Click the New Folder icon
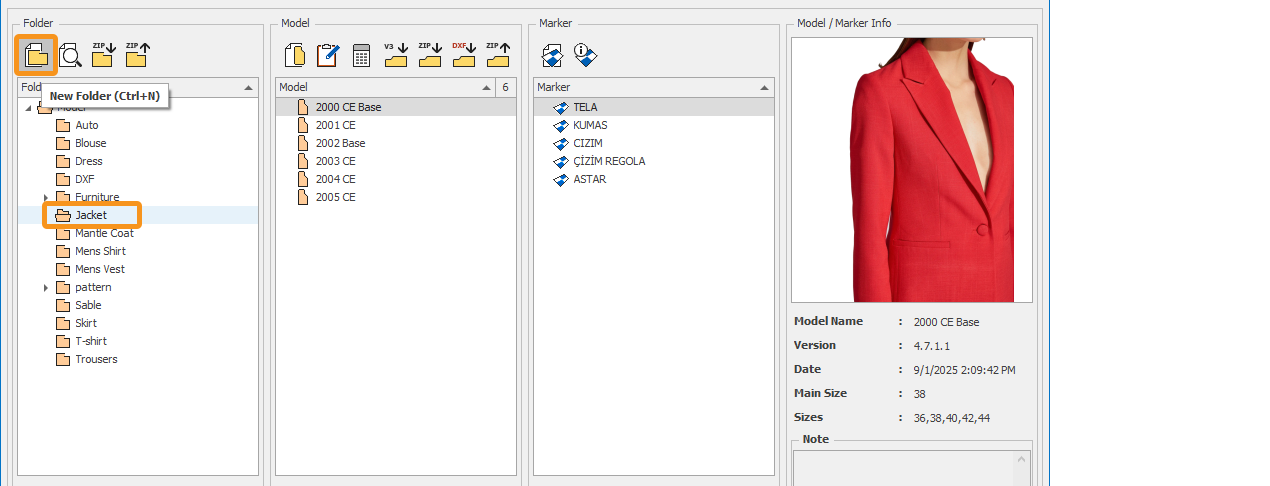 tap(36, 56)
